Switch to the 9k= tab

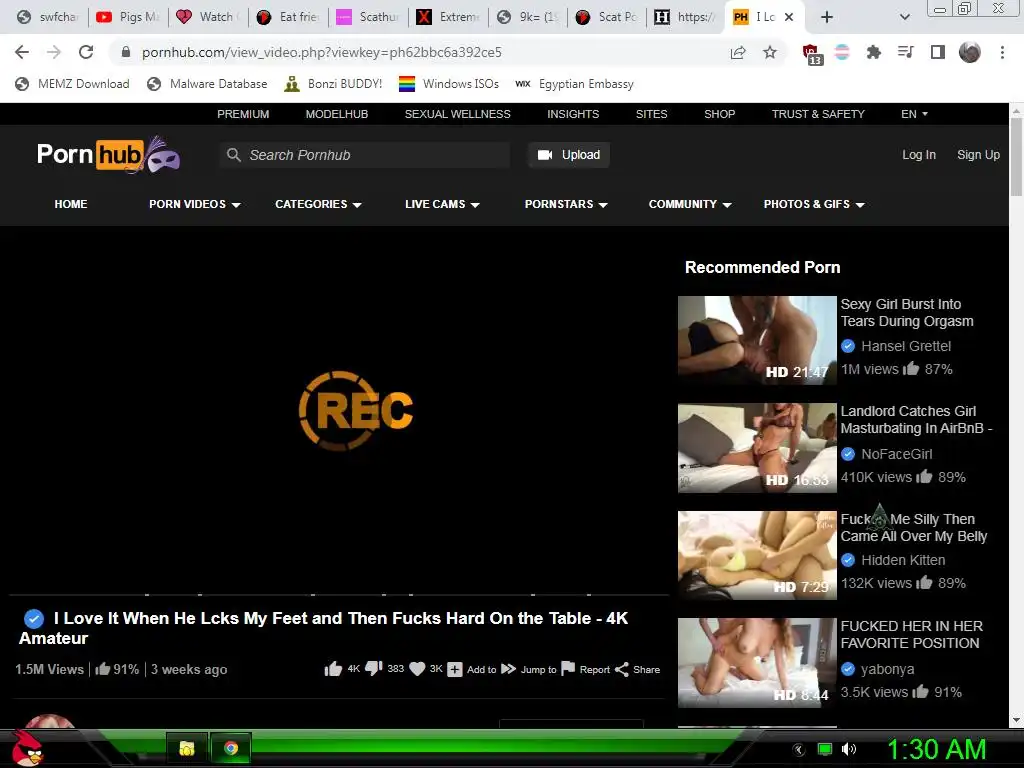(528, 17)
